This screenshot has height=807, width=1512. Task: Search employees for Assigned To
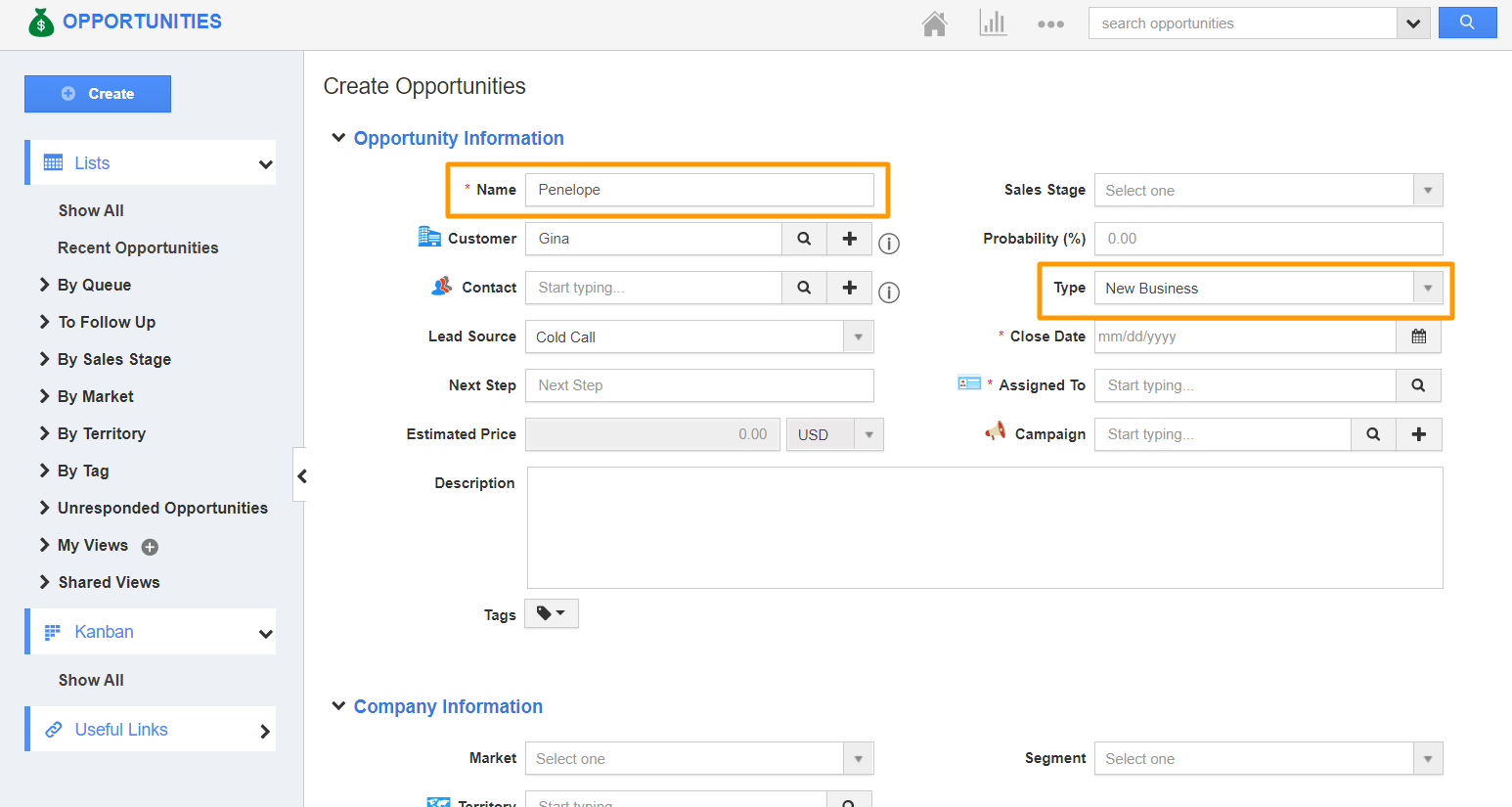pos(1418,385)
